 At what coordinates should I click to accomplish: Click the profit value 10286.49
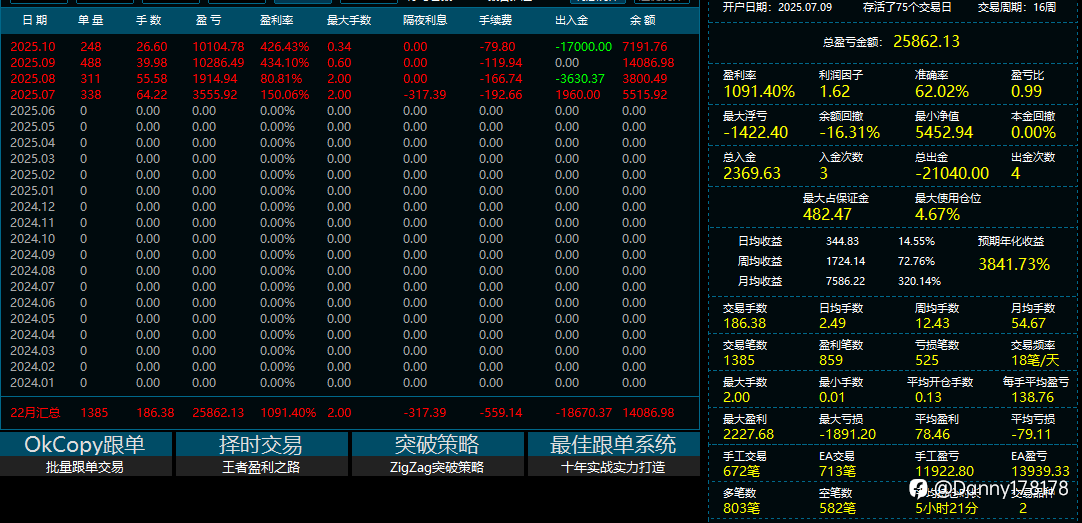click(218, 63)
